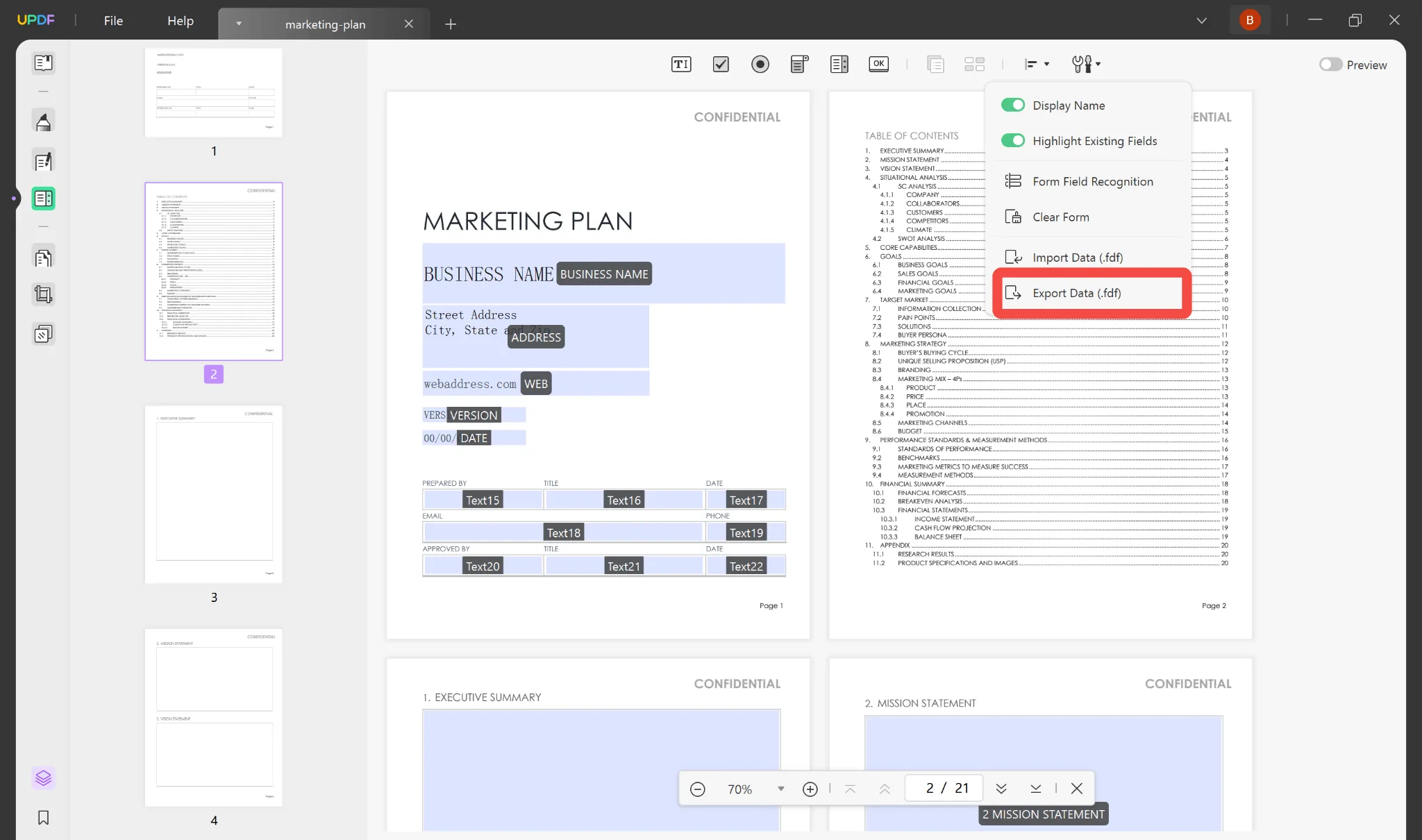Enable the Preview toggle
The image size is (1422, 840).
tap(1330, 63)
